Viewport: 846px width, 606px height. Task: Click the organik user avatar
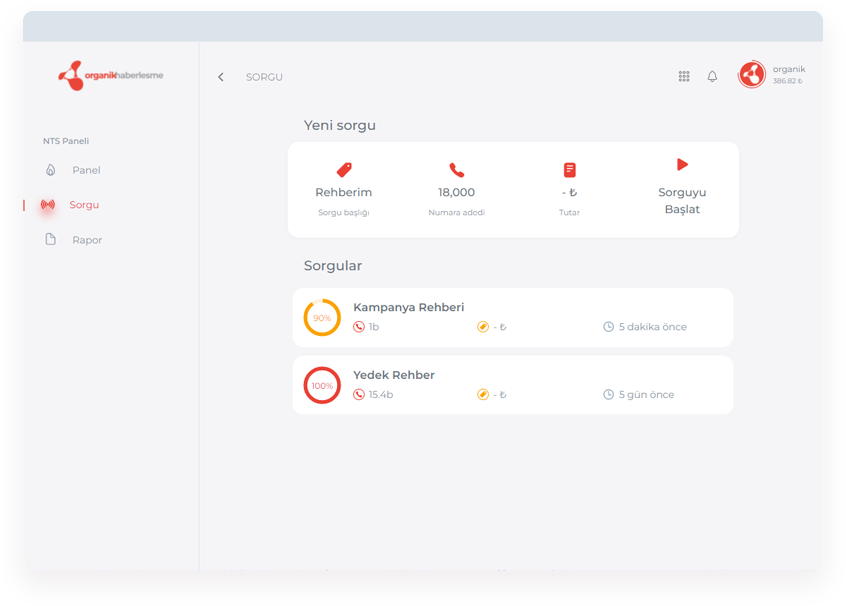coord(752,75)
